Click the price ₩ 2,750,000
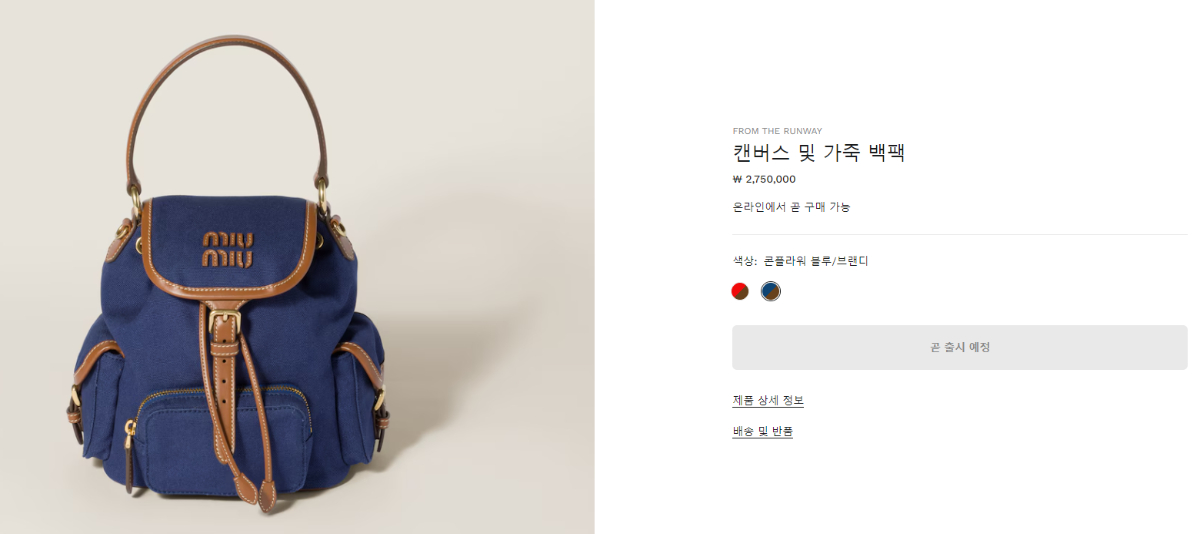The image size is (1200, 534). coord(764,180)
